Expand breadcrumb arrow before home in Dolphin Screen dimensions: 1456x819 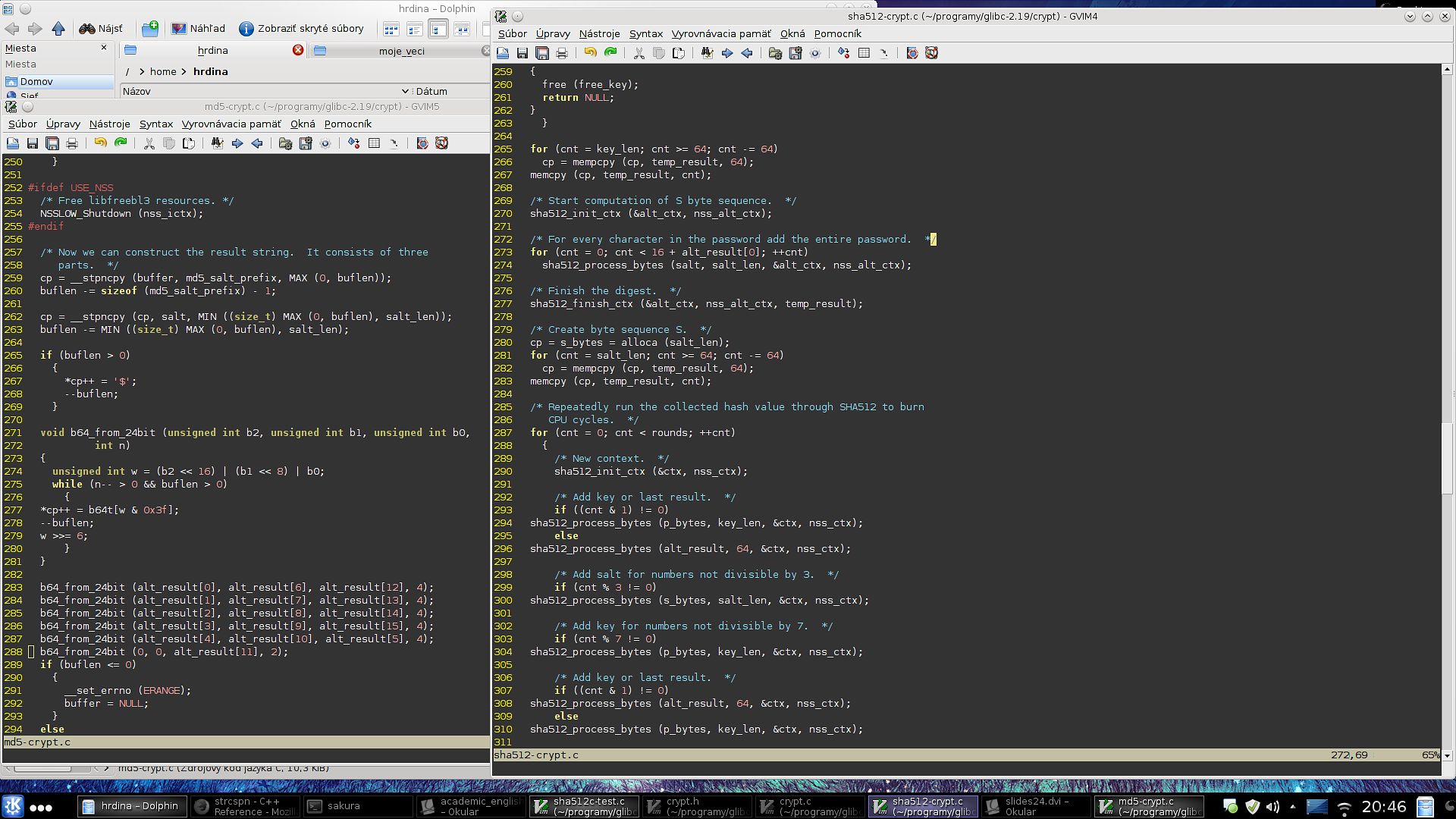click(x=142, y=72)
